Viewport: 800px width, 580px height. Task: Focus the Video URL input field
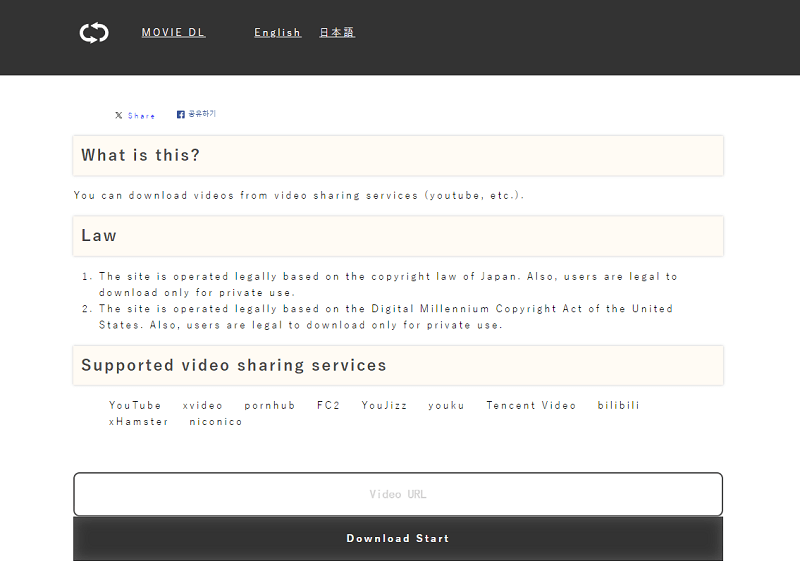click(x=397, y=494)
